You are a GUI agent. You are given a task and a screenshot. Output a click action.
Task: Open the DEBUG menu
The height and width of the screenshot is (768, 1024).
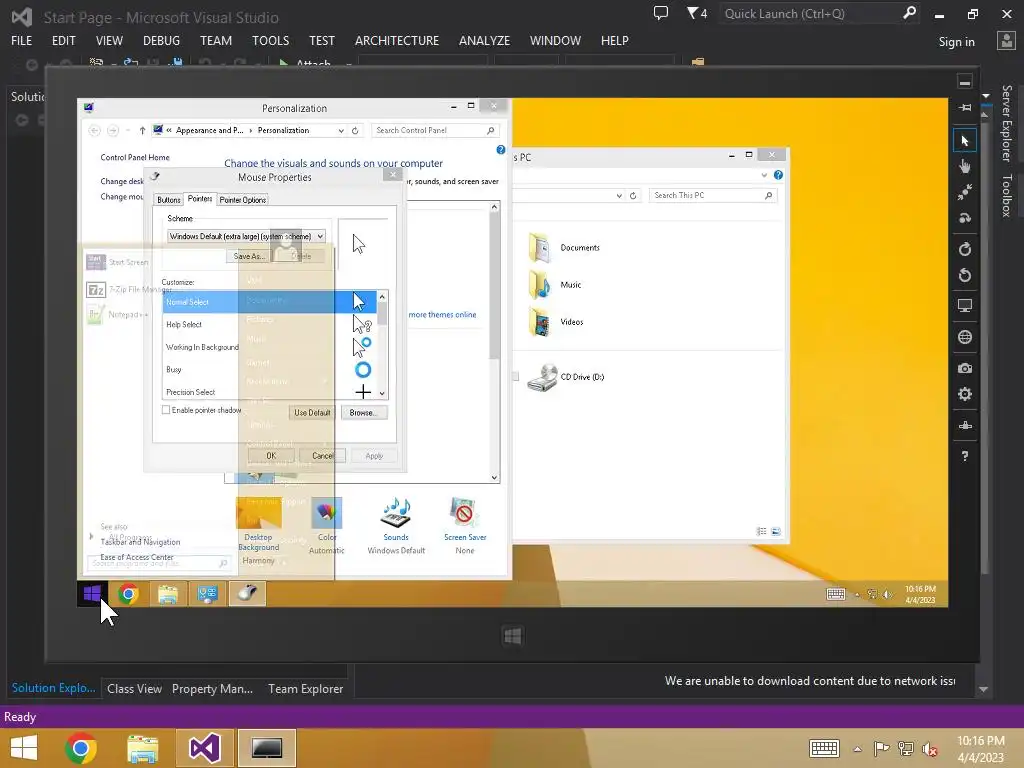[x=161, y=40]
